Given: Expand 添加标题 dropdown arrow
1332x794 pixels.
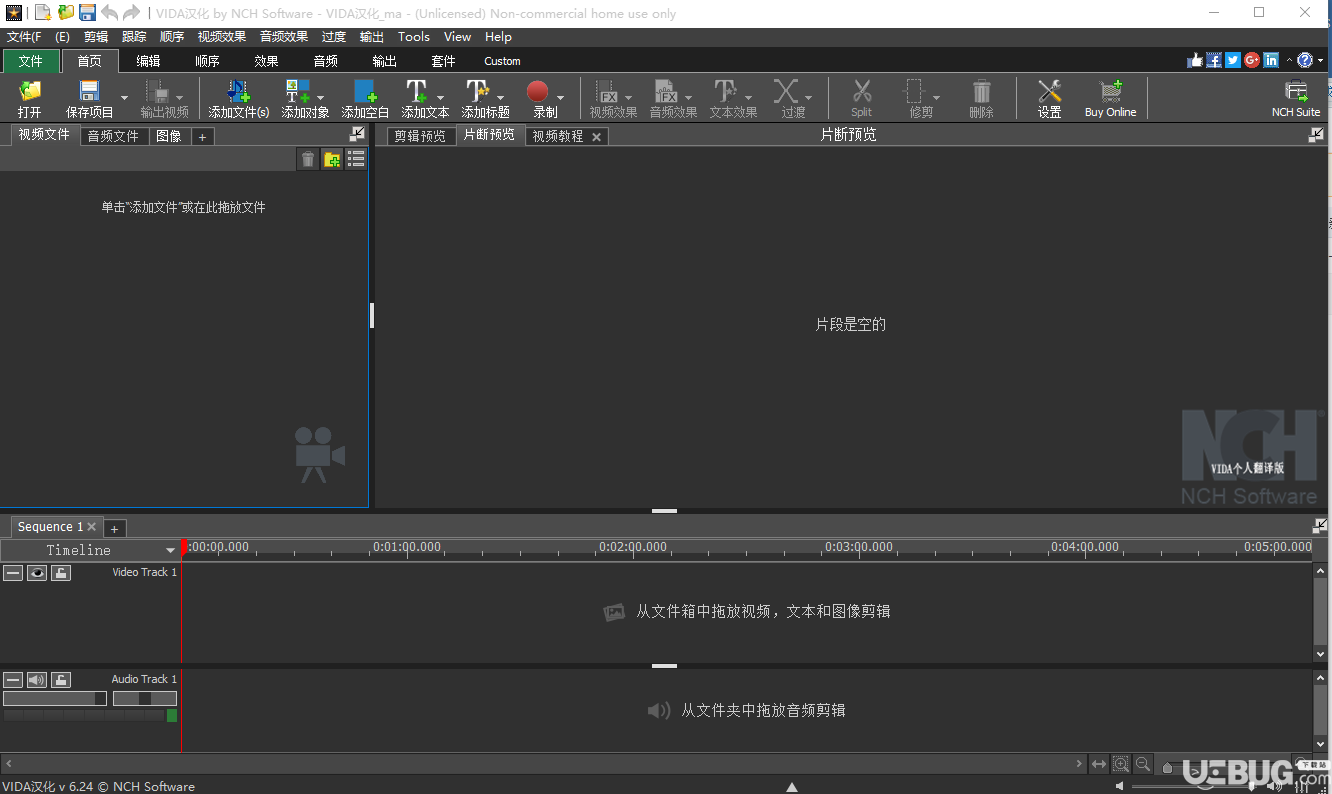Looking at the screenshot, I should coord(500,98).
